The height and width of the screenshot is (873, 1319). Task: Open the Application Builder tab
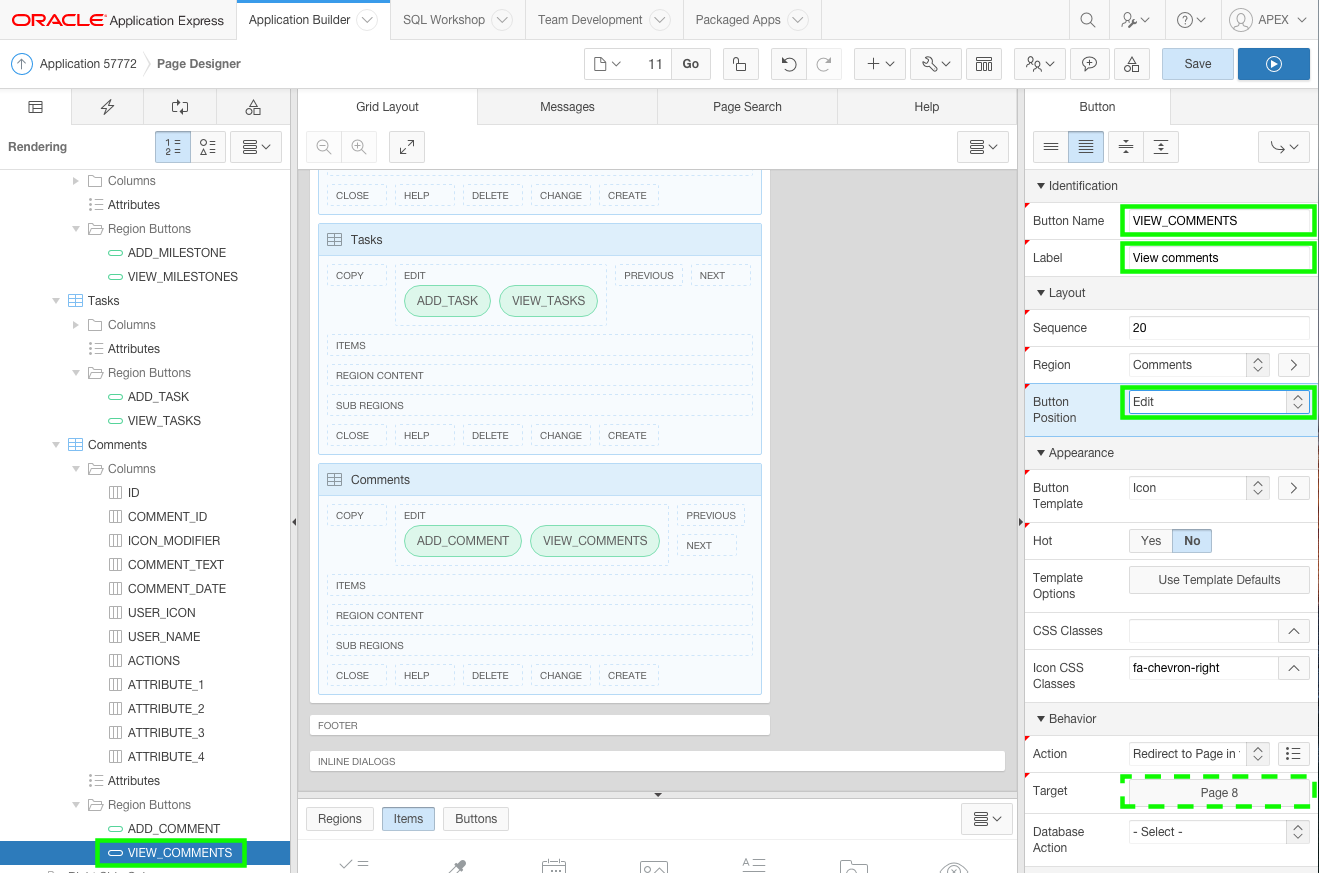coord(299,20)
